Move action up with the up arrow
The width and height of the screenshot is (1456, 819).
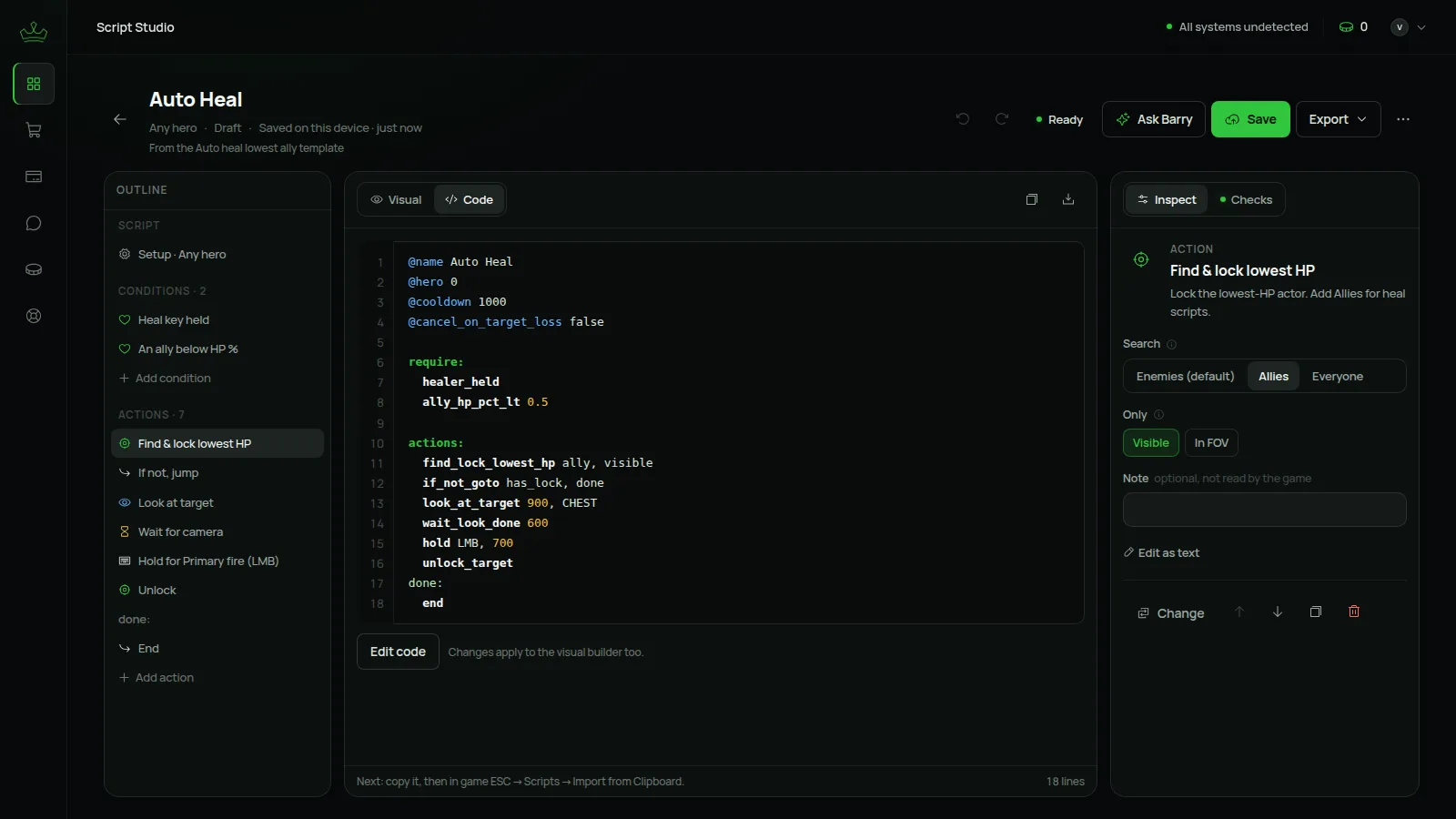tap(1239, 612)
